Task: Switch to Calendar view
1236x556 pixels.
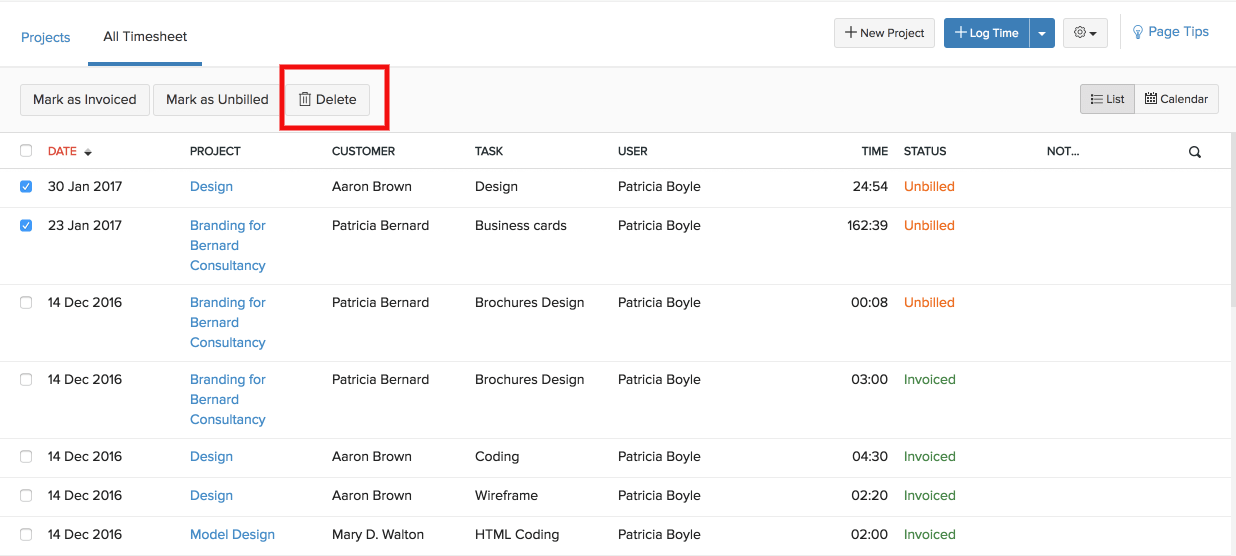Action: coord(1176,99)
